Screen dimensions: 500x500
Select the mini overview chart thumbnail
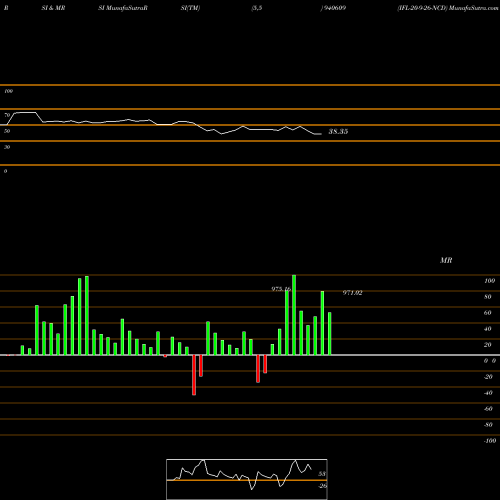click(247, 479)
